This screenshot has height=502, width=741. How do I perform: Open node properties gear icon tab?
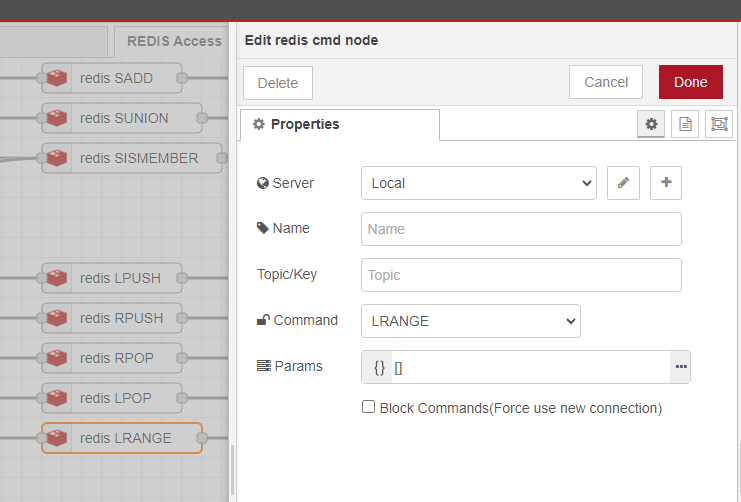pyautogui.click(x=651, y=124)
